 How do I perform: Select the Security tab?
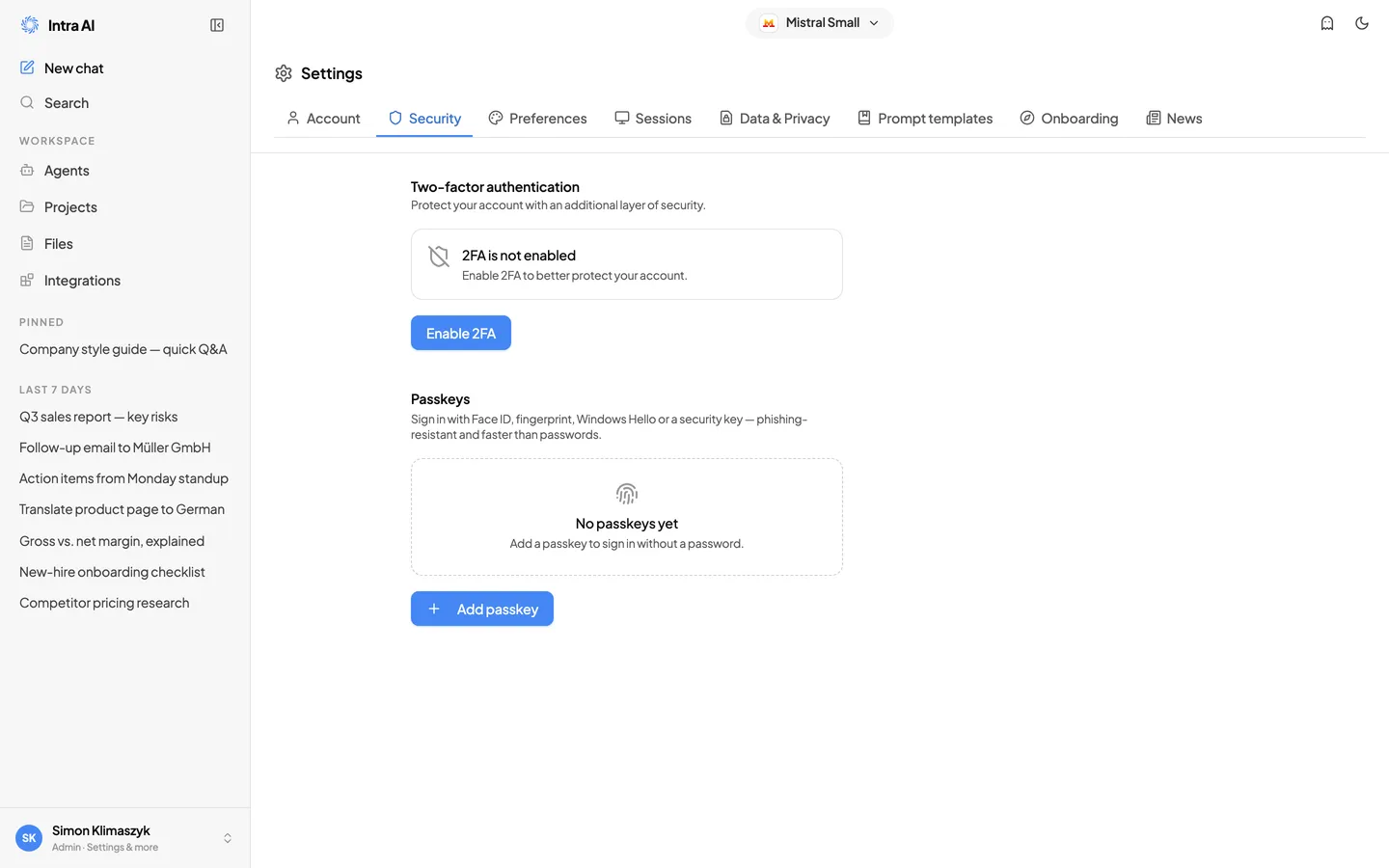click(424, 119)
